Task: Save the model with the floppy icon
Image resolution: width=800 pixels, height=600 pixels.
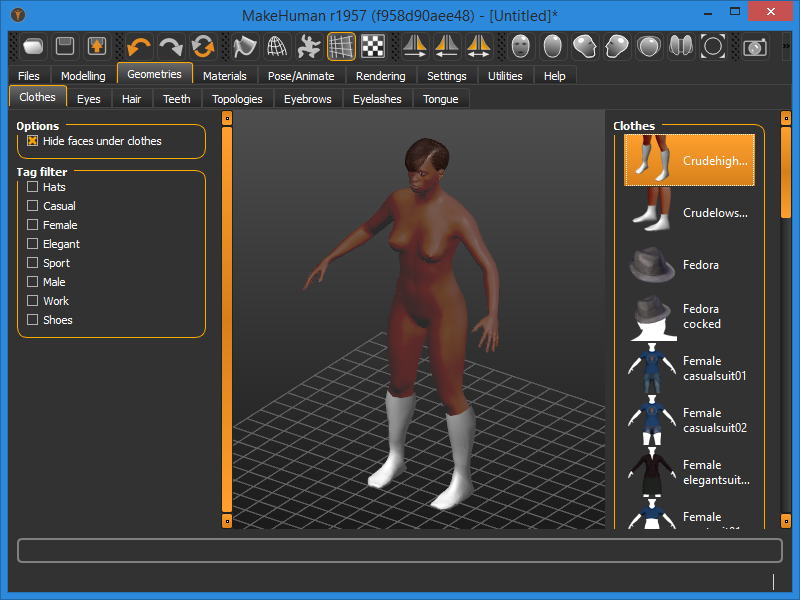Action: click(65, 46)
